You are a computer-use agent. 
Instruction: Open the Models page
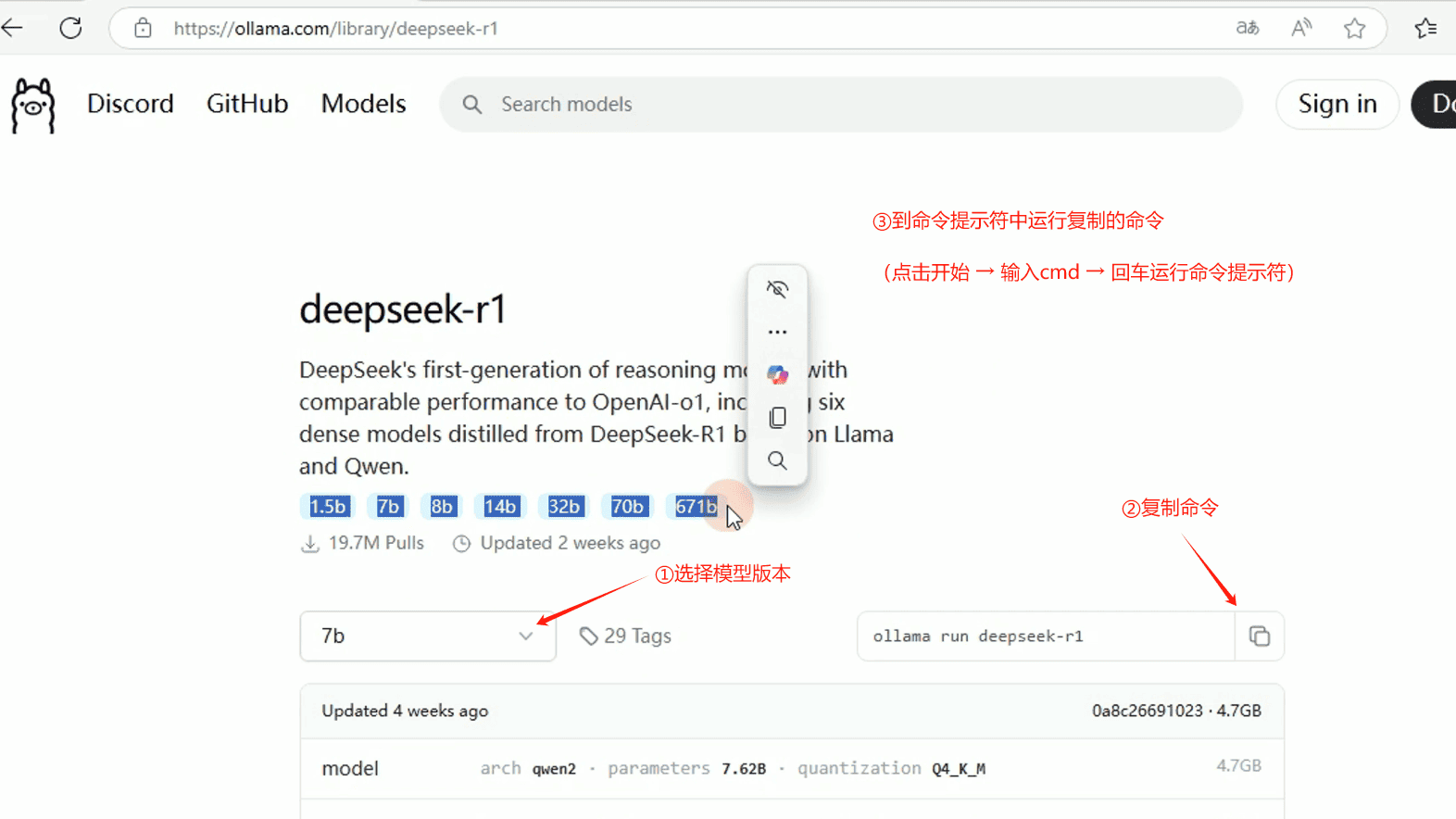[x=363, y=104]
